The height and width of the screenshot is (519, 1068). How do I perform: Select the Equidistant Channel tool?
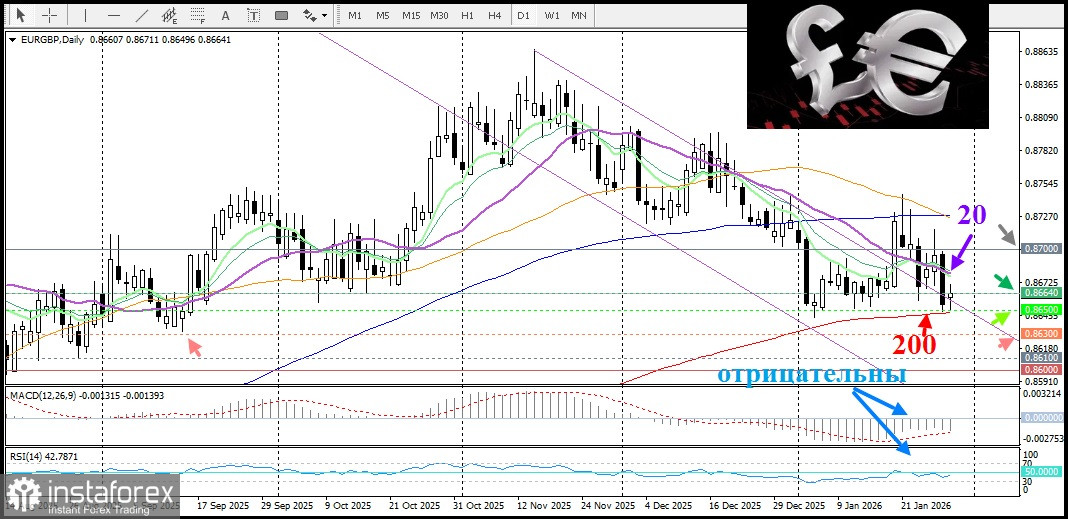click(170, 14)
